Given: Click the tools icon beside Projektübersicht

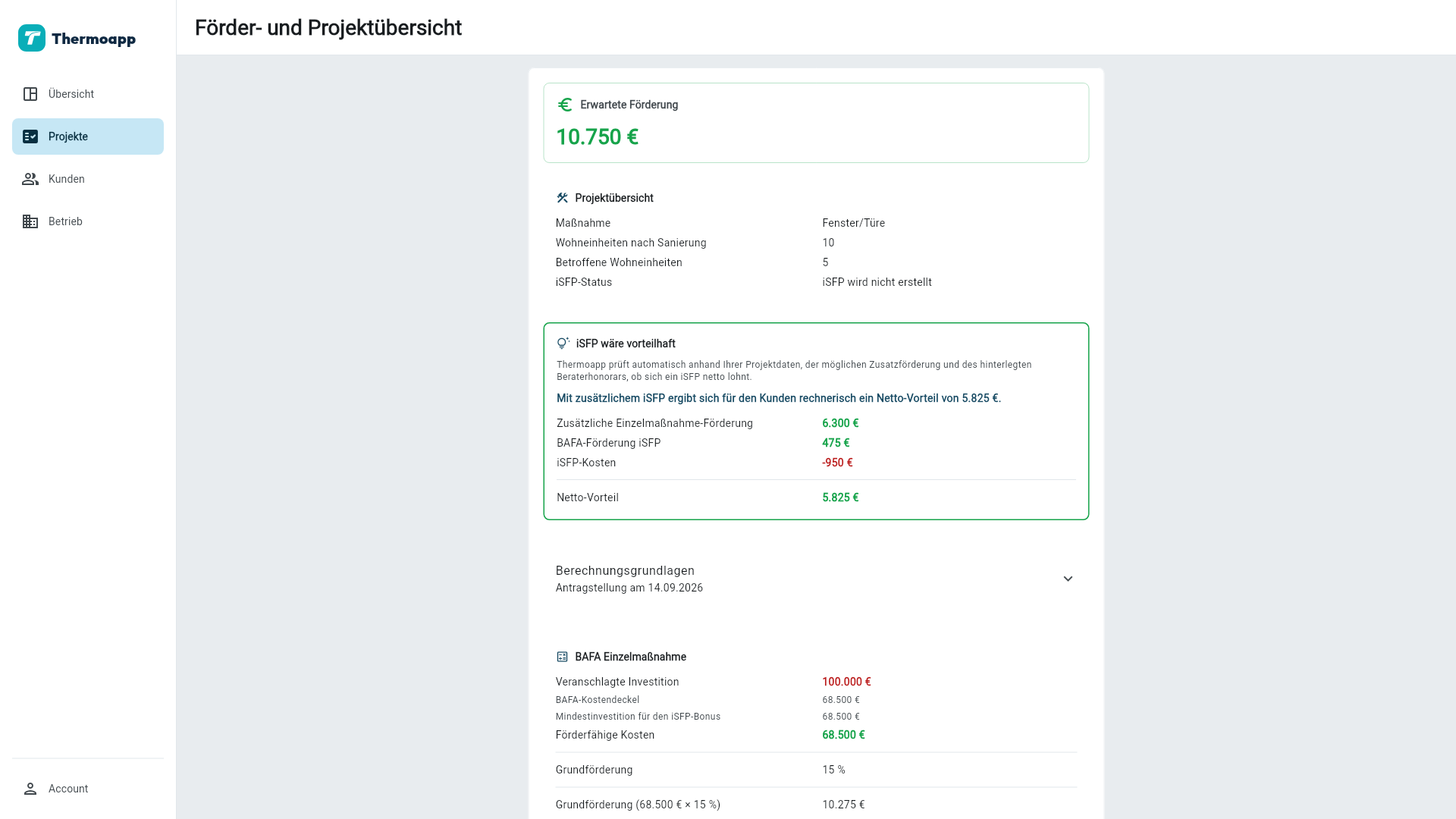Looking at the screenshot, I should click(562, 198).
